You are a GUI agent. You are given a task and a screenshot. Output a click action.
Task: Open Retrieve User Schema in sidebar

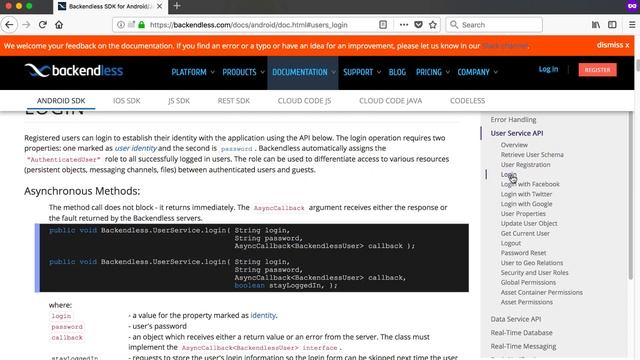point(532,155)
